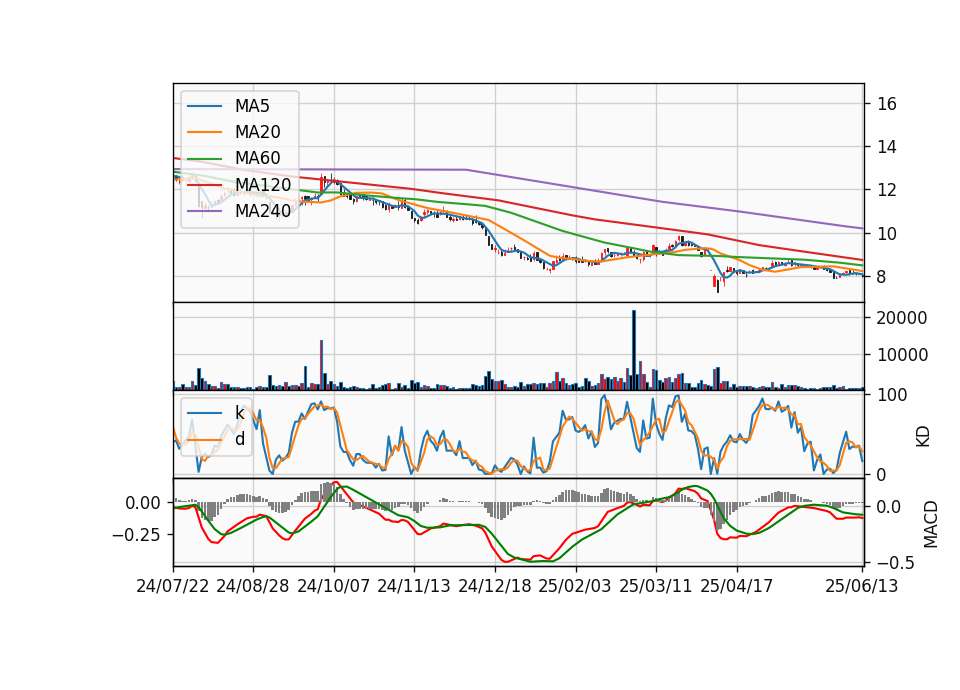960x690 pixels.
Task: Click the price axis value 14
Action: coord(886,147)
